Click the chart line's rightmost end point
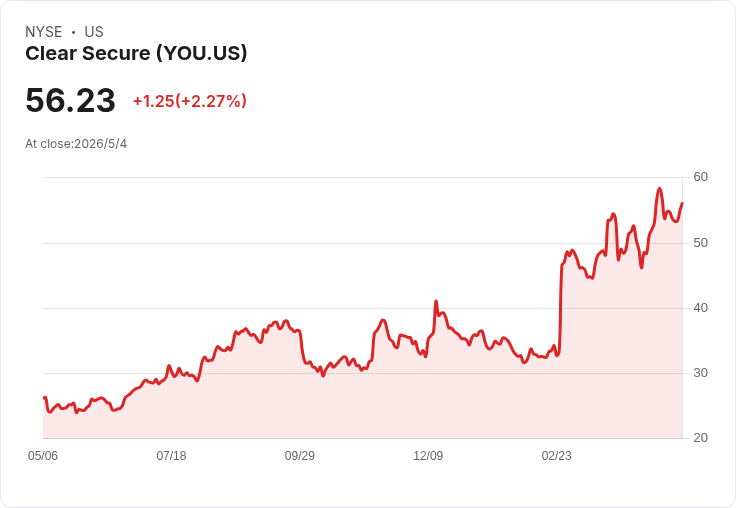 (x=682, y=203)
